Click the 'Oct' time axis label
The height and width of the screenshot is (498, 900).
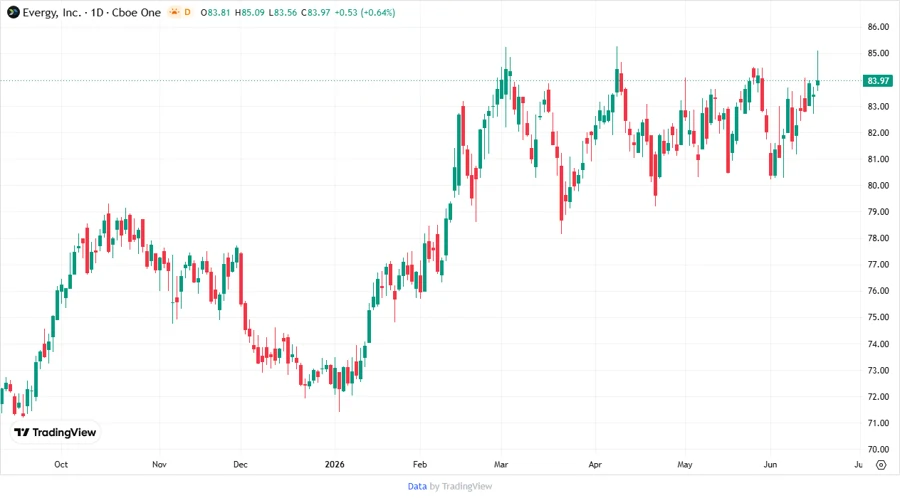(61, 464)
